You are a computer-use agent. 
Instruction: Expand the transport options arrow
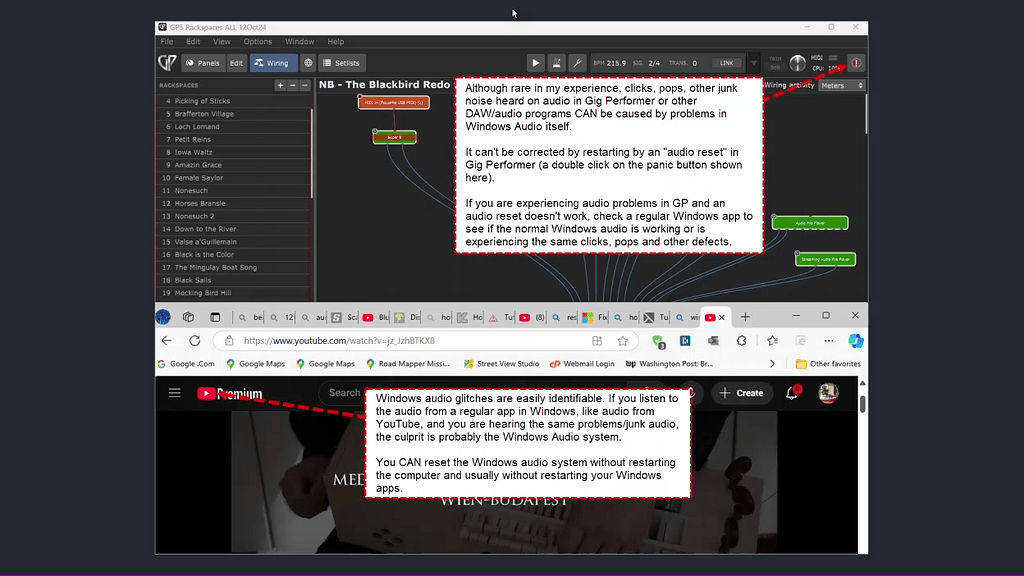coord(754,63)
